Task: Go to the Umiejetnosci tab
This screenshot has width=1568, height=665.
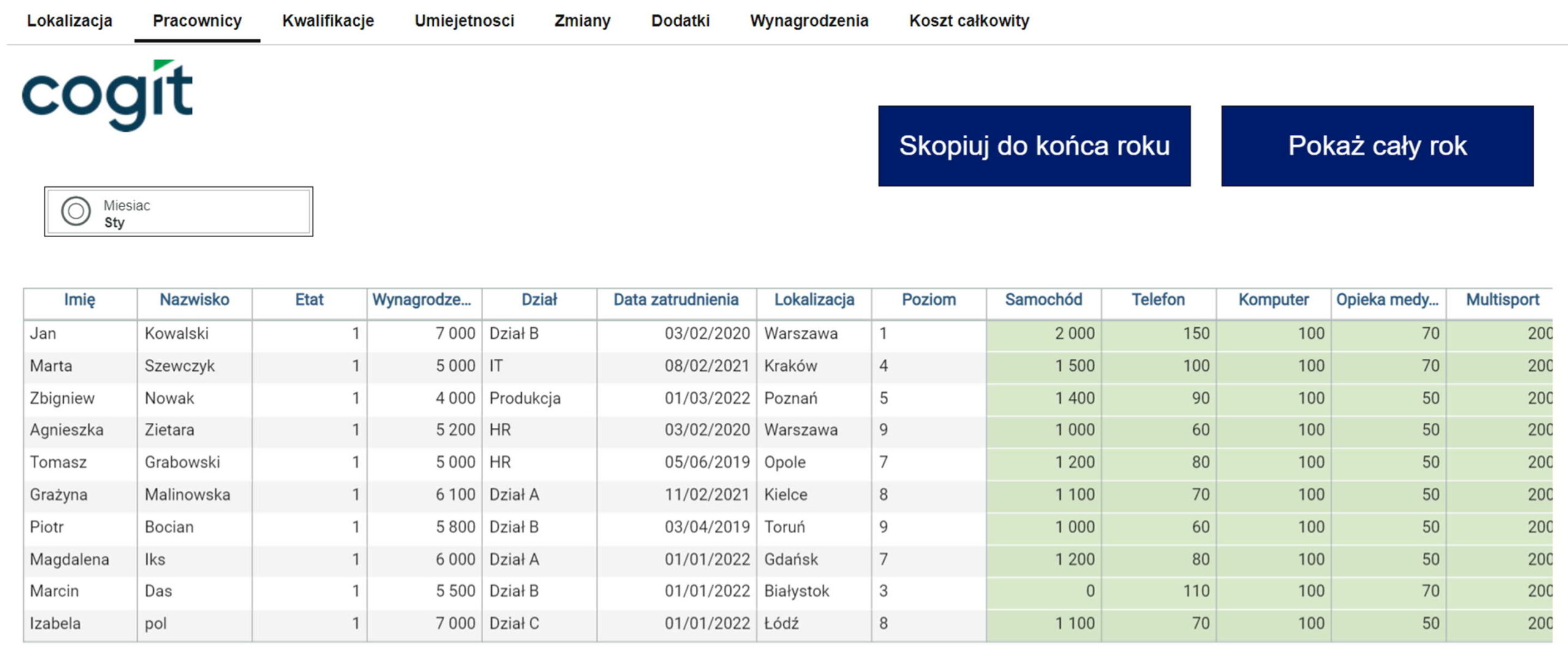Action: [464, 21]
